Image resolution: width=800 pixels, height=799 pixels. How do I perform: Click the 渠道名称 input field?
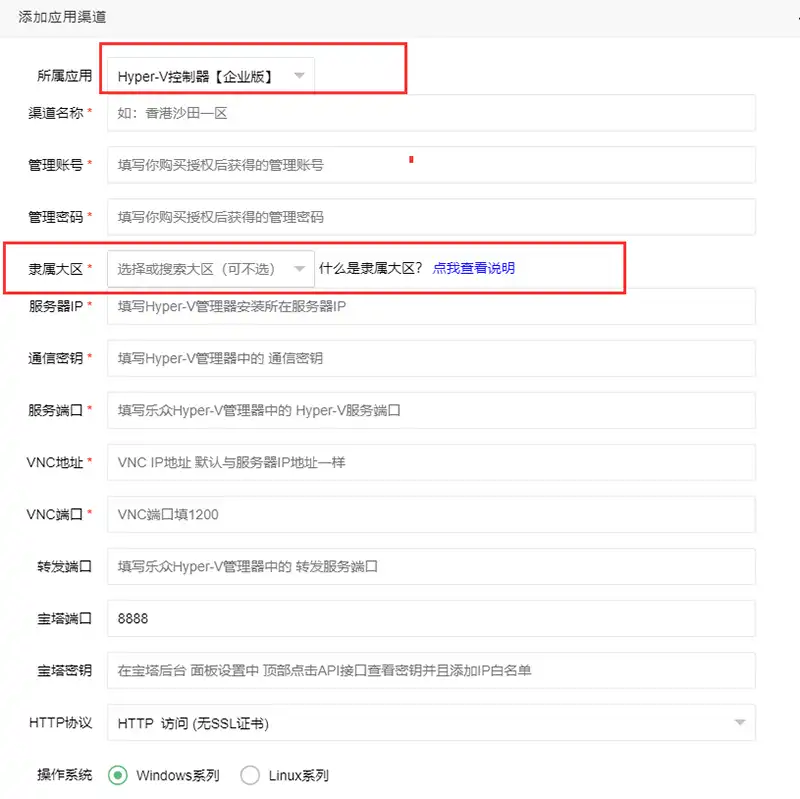[x=430, y=113]
